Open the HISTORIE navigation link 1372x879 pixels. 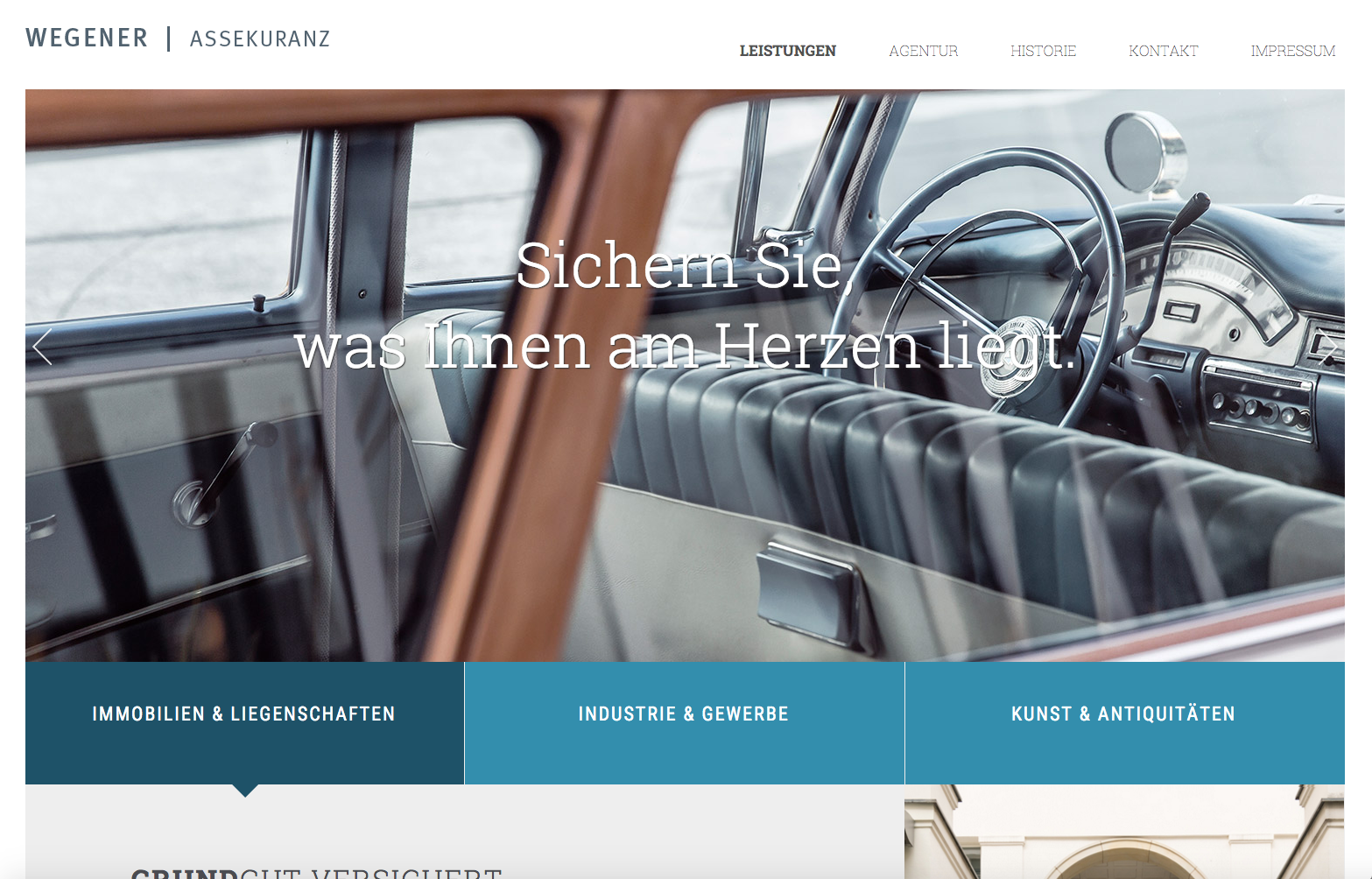(1043, 51)
